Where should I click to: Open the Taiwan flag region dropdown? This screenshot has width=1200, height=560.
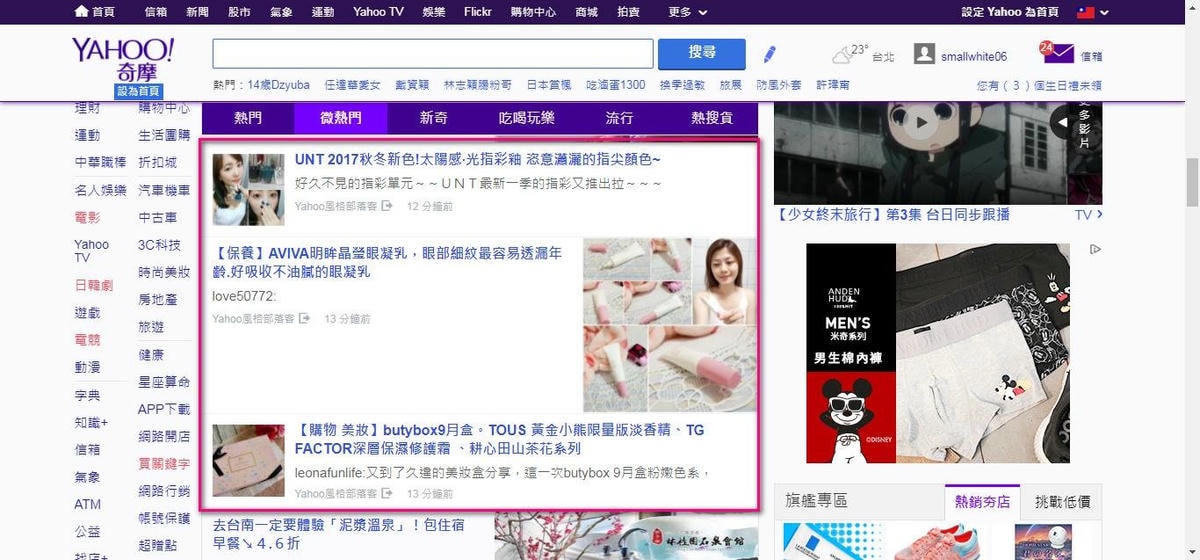pyautogui.click(x=1091, y=12)
